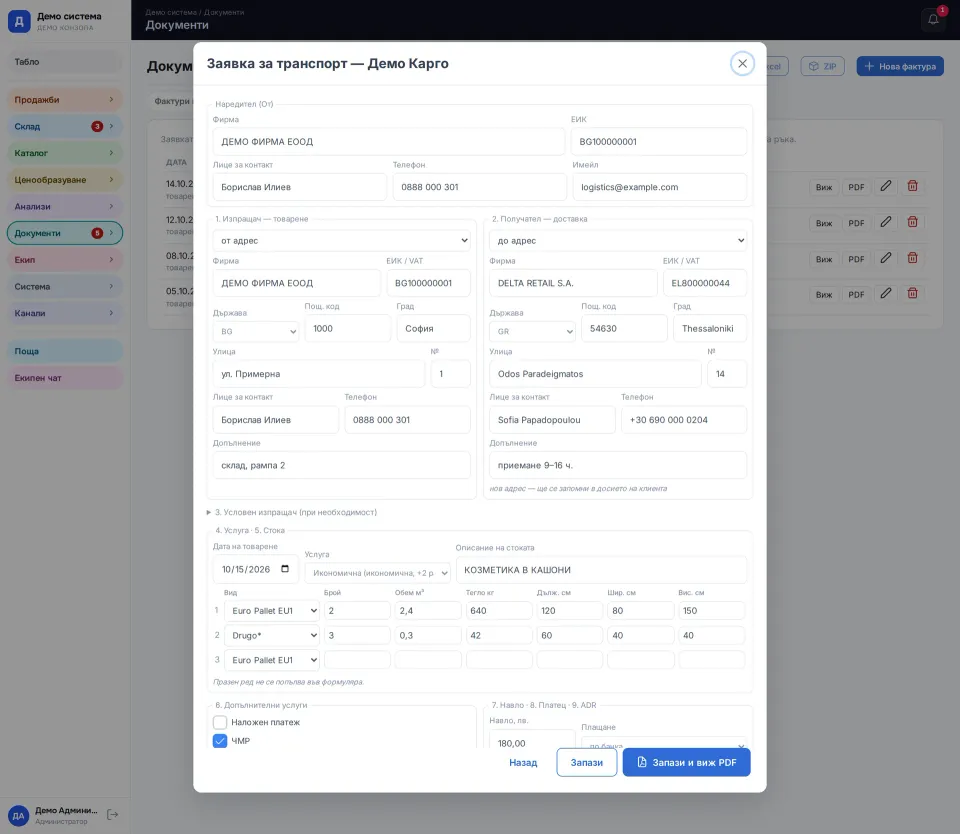The image size is (960, 834).
Task: Click the ДА user avatar
Action: click(x=18, y=816)
